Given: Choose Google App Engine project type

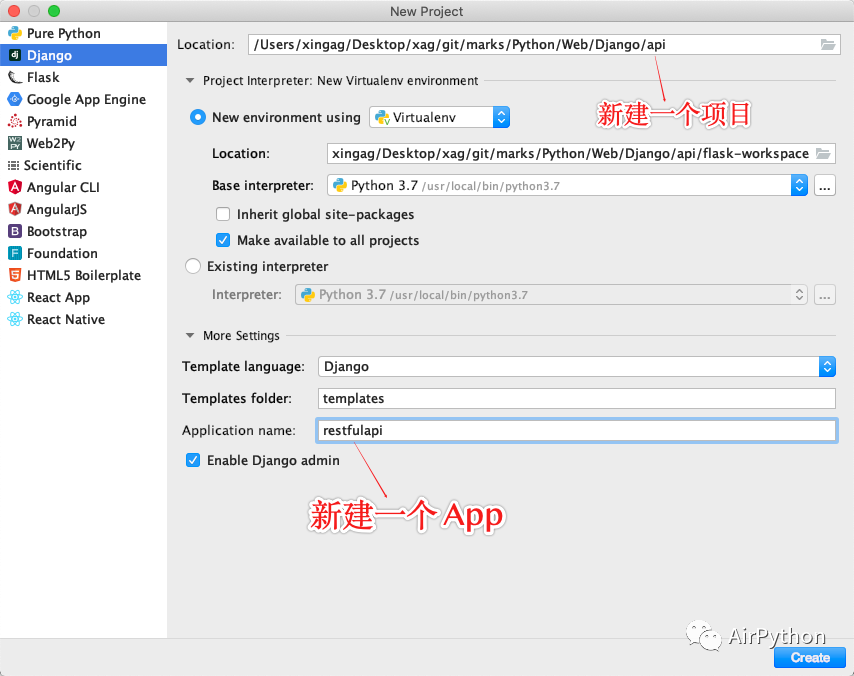Looking at the screenshot, I should [x=83, y=99].
